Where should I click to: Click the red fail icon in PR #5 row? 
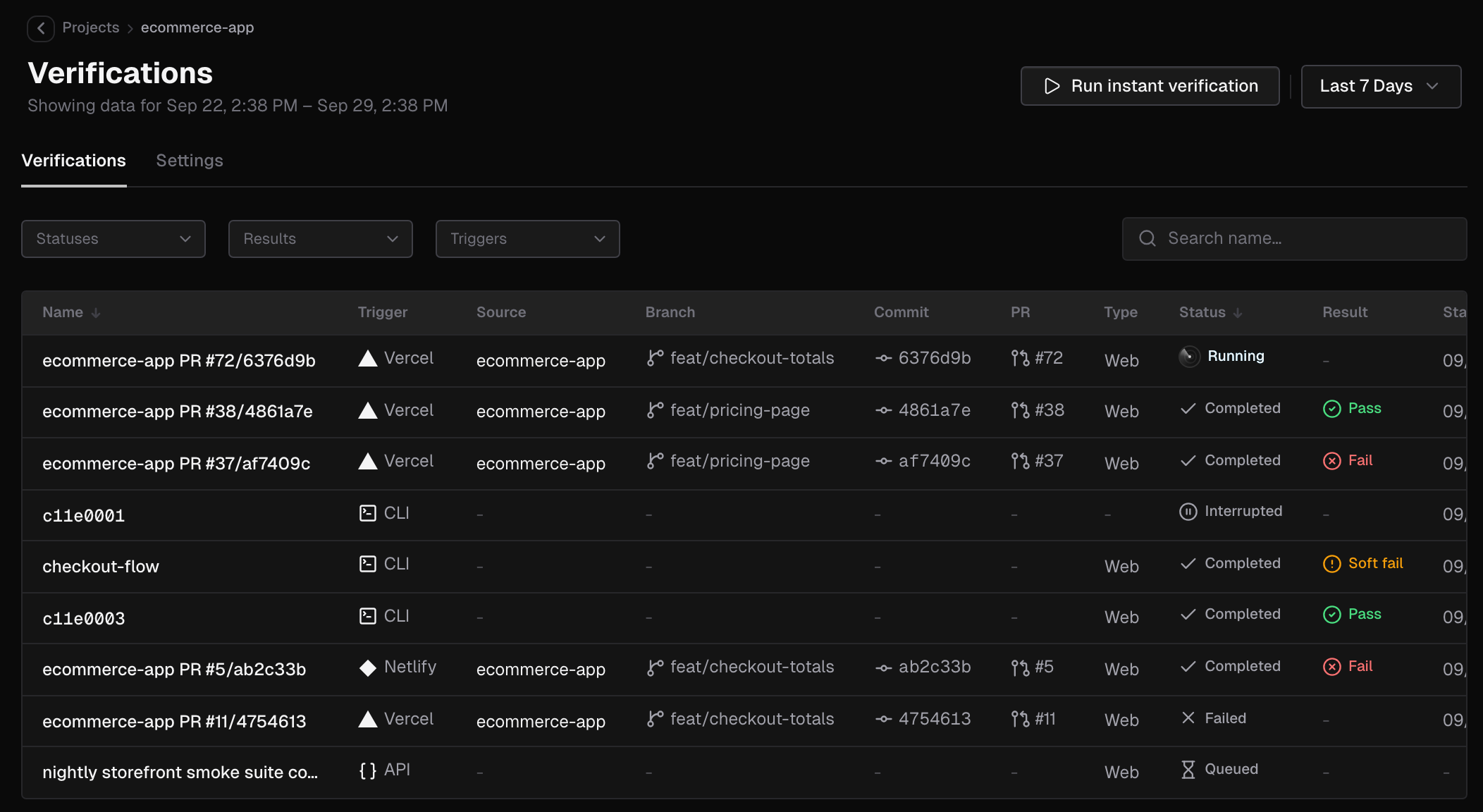click(x=1331, y=667)
